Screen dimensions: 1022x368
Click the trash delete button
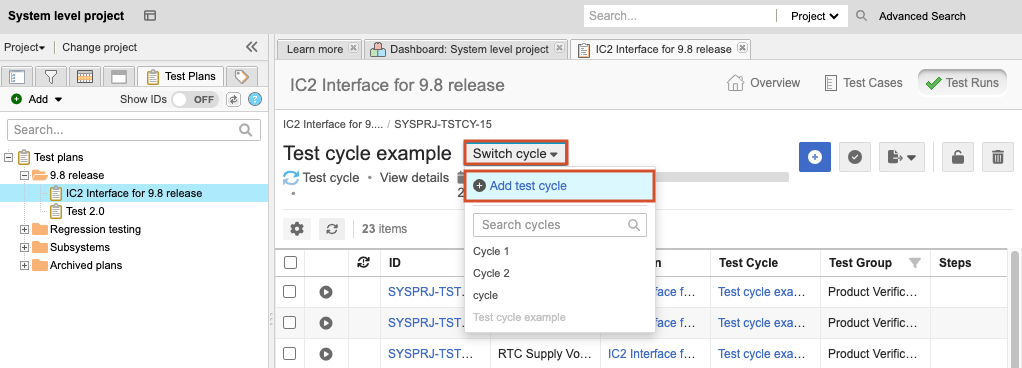[998, 157]
